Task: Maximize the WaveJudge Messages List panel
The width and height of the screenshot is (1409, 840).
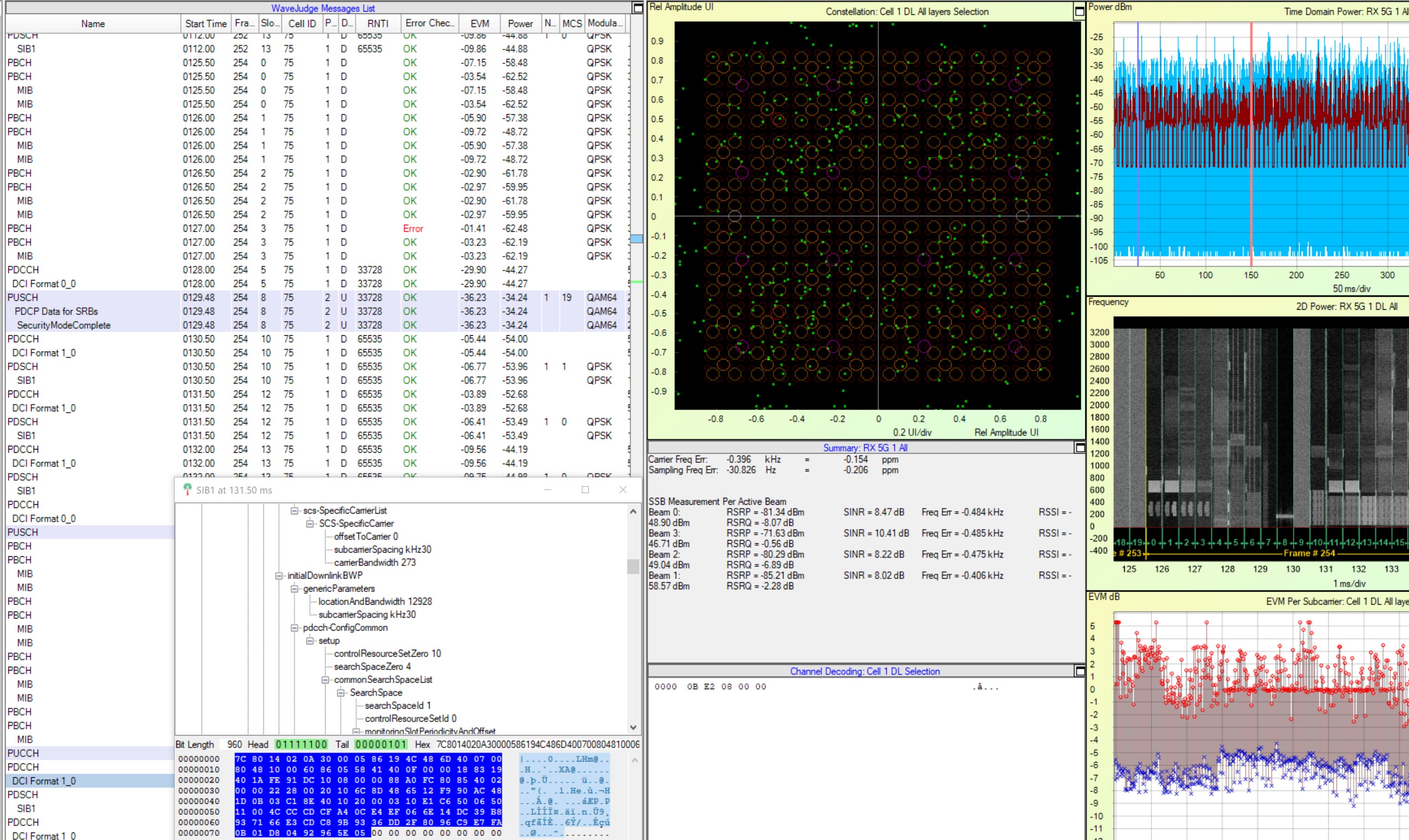Action: pos(638,8)
